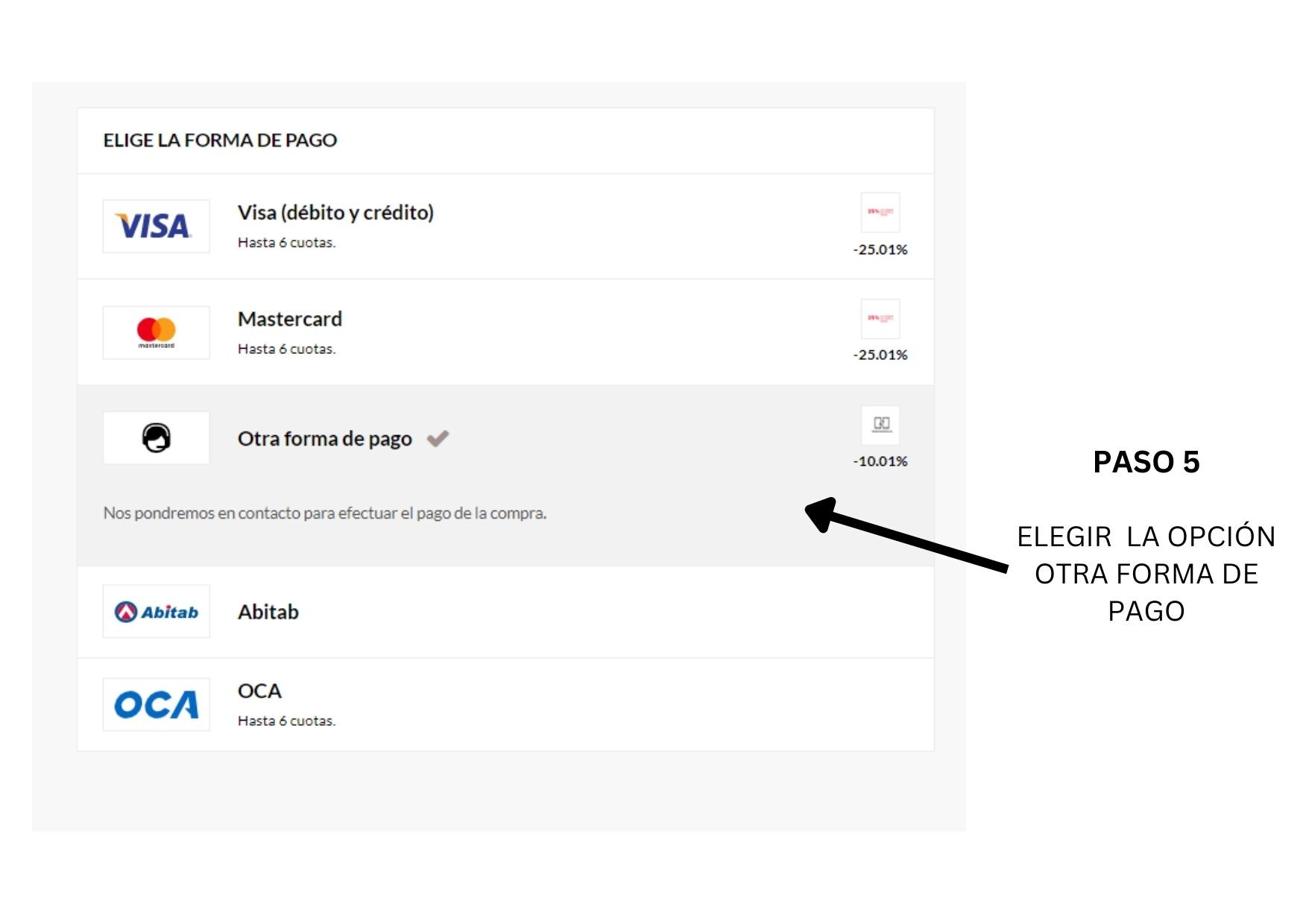Viewport: 1303px width, 924px height.
Task: Click the OCA logo icon
Action: point(156,704)
